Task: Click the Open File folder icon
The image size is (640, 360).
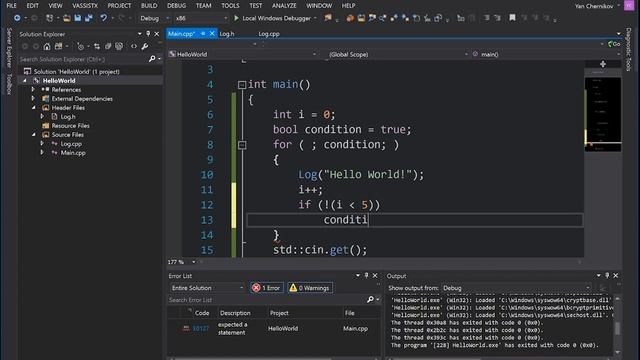Action: coord(67,18)
